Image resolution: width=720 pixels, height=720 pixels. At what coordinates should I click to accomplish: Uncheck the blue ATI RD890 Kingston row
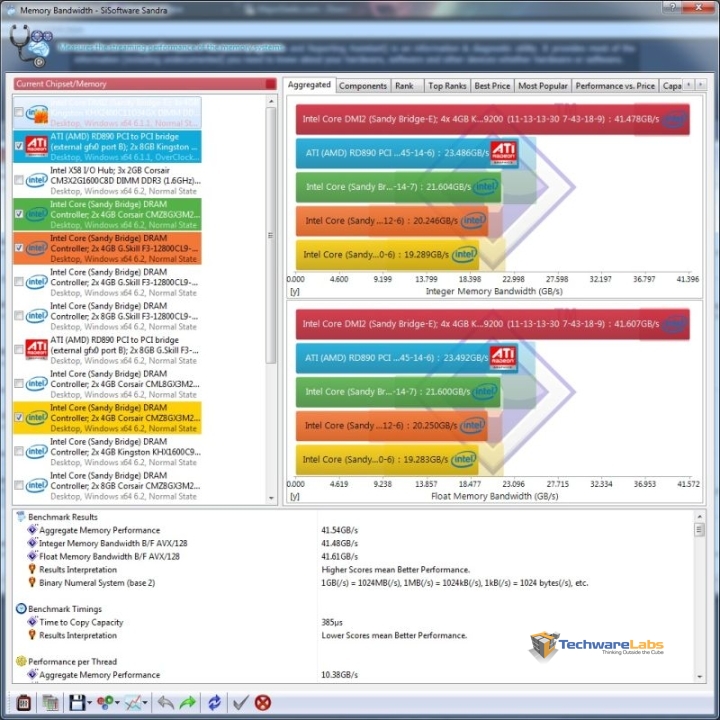point(19,146)
